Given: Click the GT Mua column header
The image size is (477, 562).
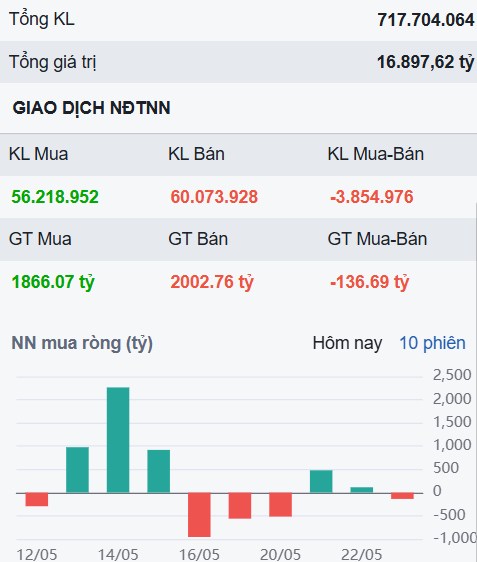Looking at the screenshot, I should point(40,239).
